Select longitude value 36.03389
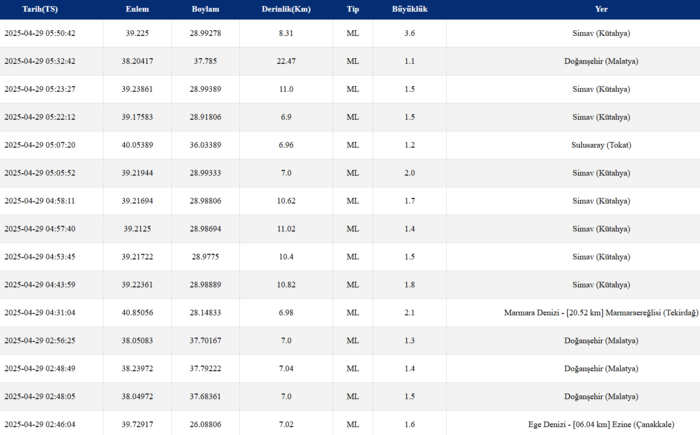700x435 pixels. click(x=205, y=145)
